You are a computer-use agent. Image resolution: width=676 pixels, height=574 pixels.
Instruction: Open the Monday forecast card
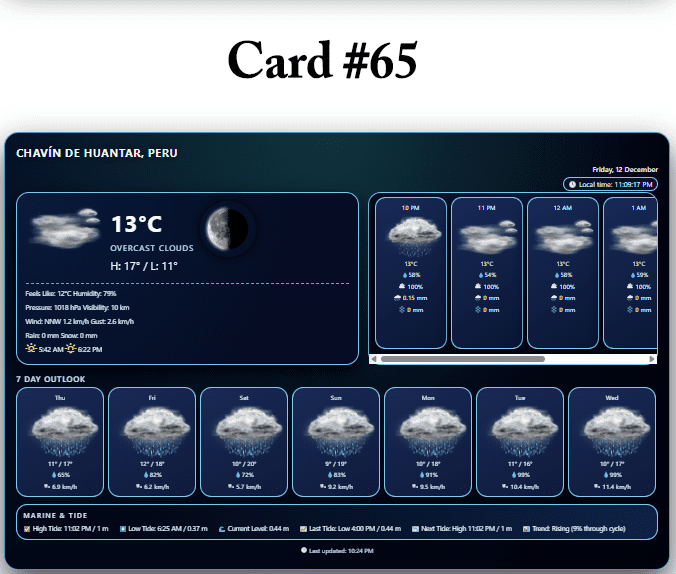click(x=428, y=442)
